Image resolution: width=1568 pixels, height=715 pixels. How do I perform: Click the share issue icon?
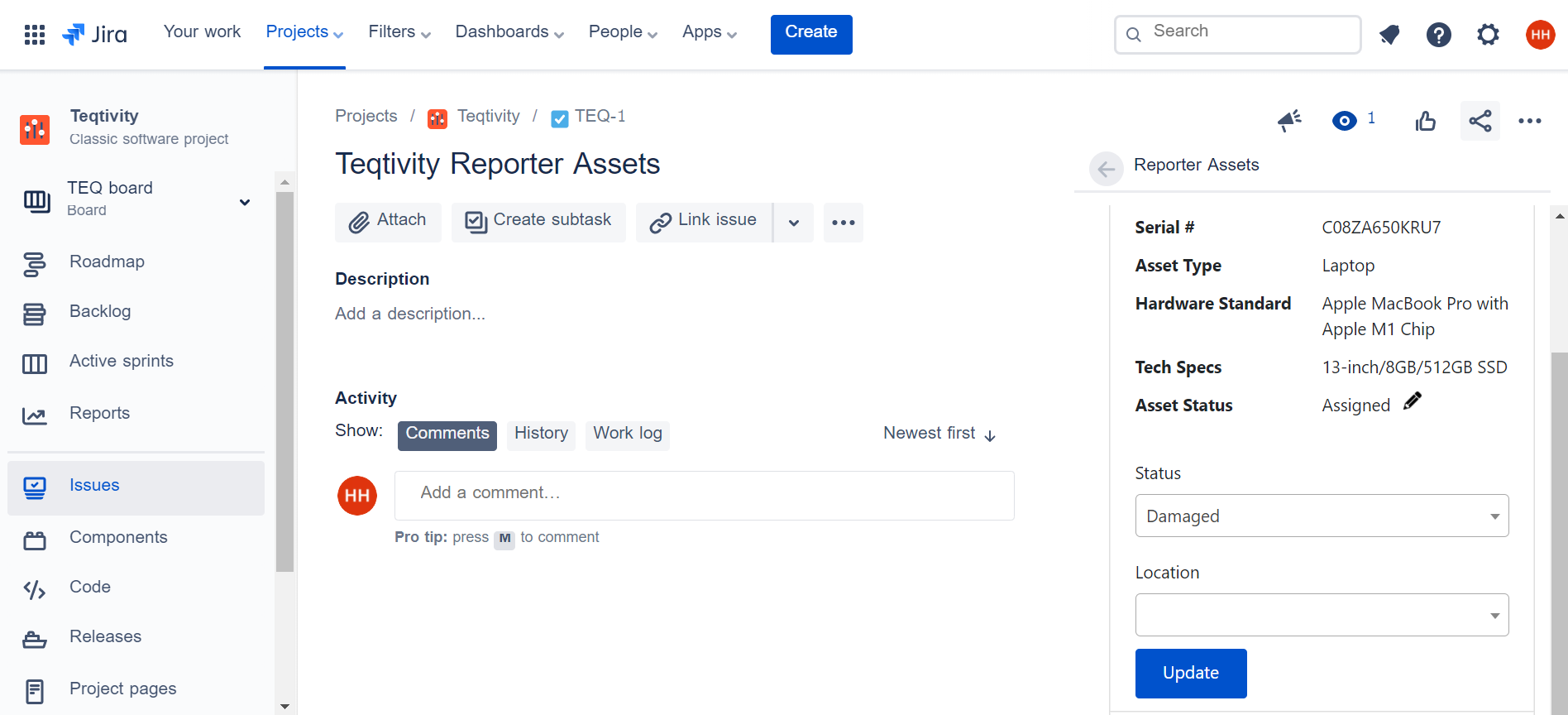[x=1480, y=121]
